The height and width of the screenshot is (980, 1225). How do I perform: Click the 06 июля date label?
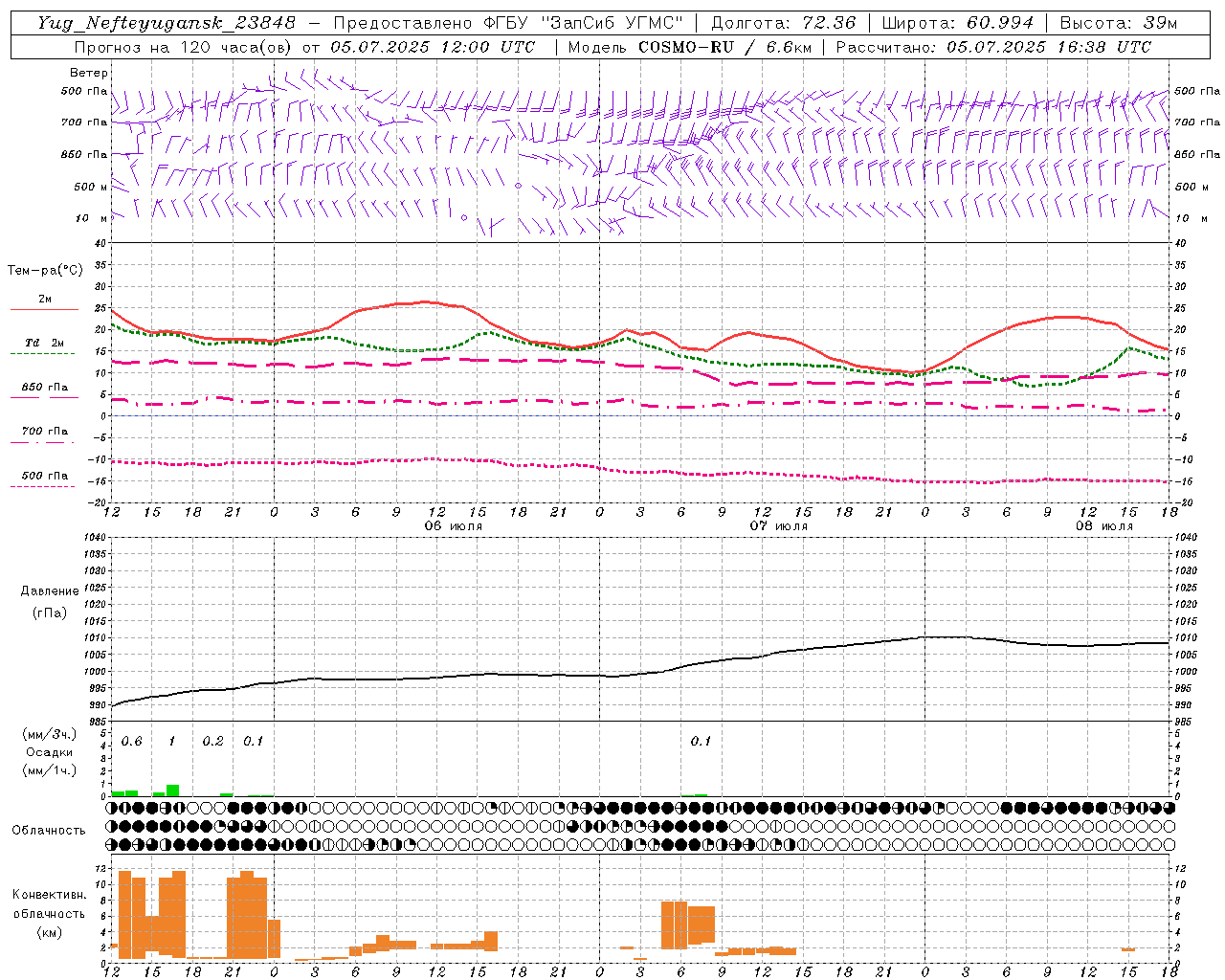click(x=454, y=526)
